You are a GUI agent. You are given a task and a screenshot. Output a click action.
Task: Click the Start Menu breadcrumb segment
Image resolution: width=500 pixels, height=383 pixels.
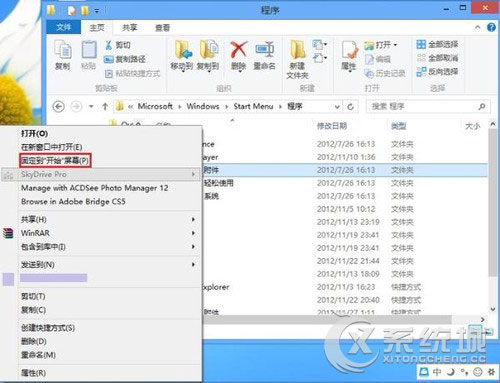click(253, 107)
